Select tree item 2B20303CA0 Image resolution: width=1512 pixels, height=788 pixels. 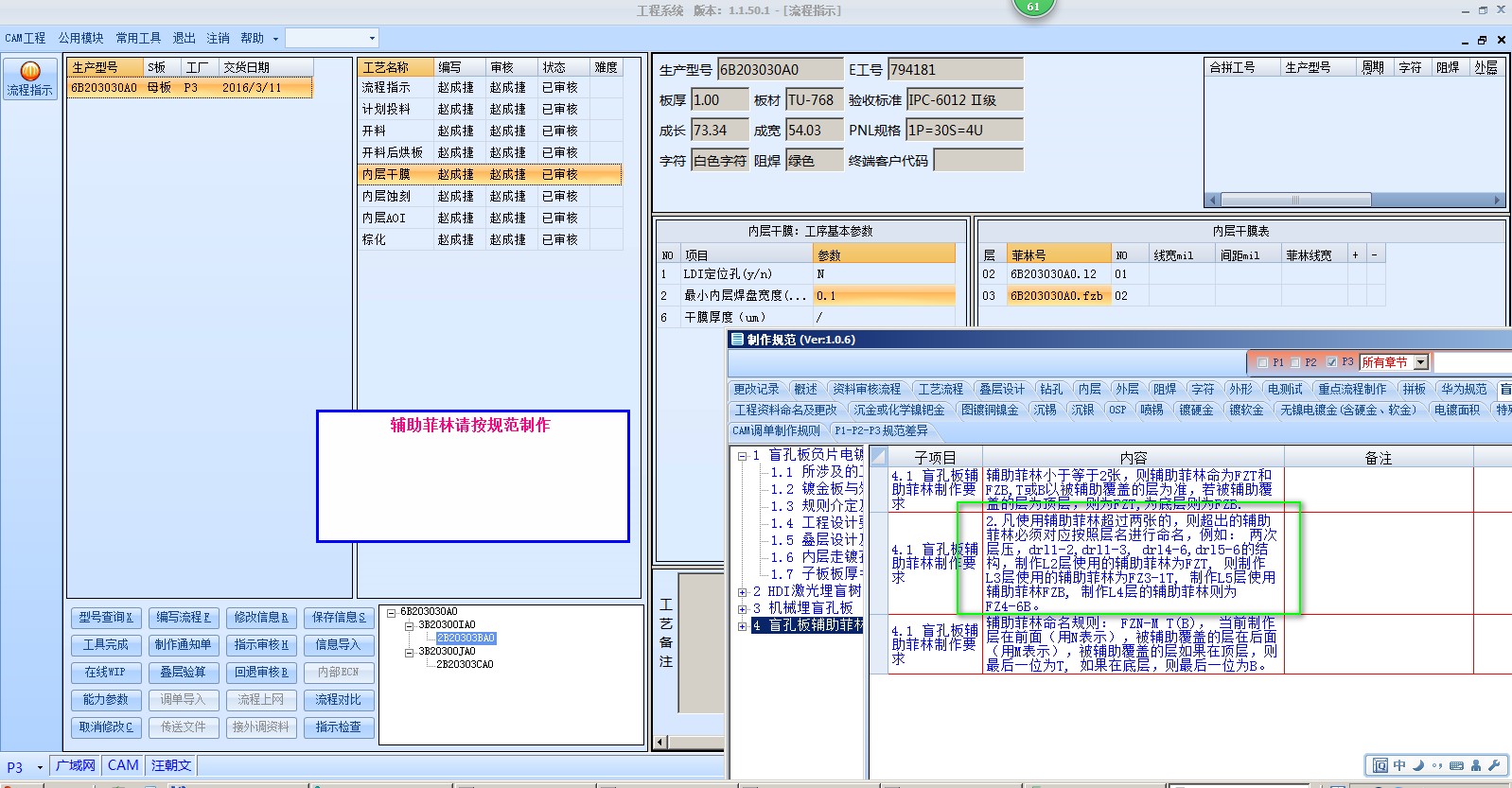coord(465,665)
